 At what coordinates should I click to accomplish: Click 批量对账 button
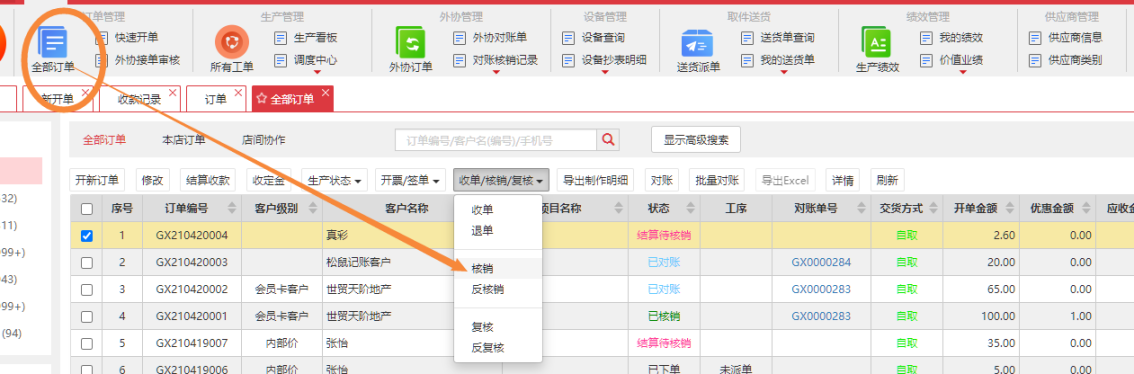[x=717, y=180]
